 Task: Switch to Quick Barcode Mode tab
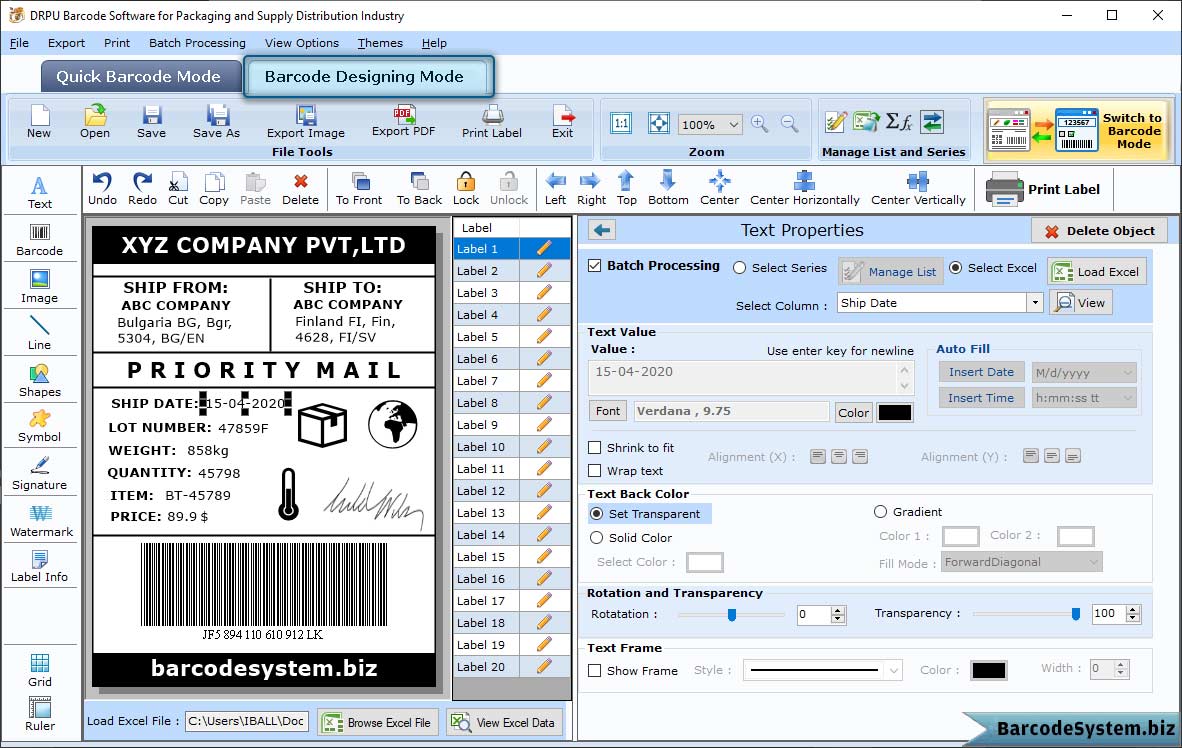pos(139,77)
